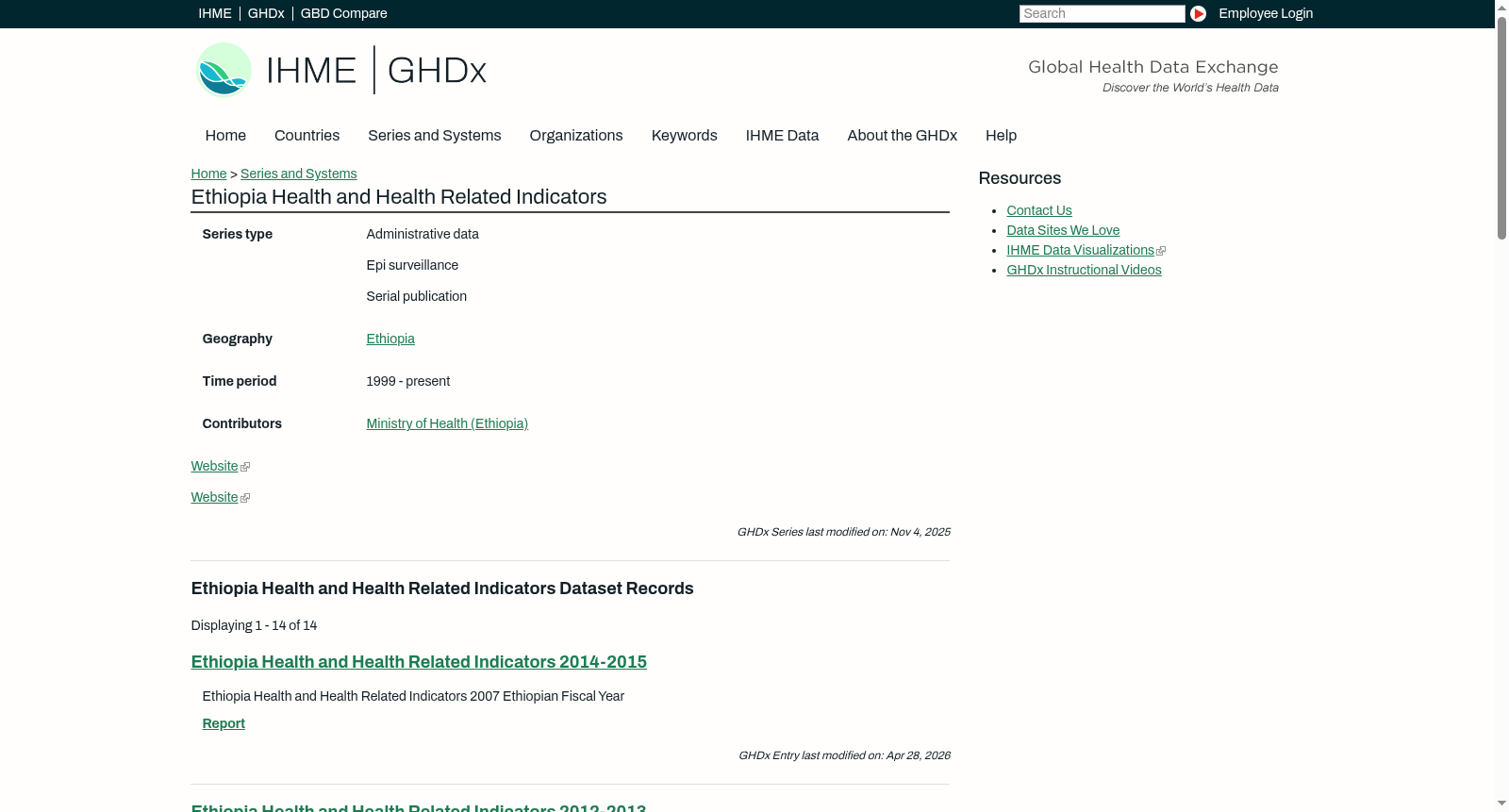Open the IHME Data menu
The height and width of the screenshot is (812, 1509).
coord(782,136)
